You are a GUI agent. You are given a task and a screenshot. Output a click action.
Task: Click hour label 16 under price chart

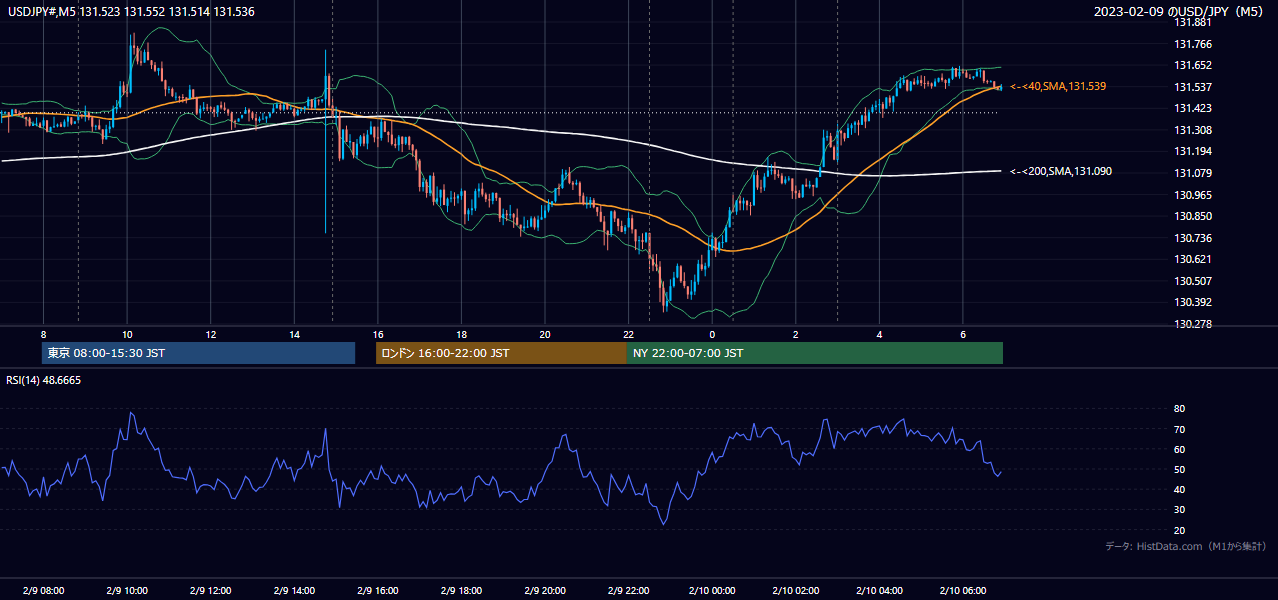tap(377, 334)
